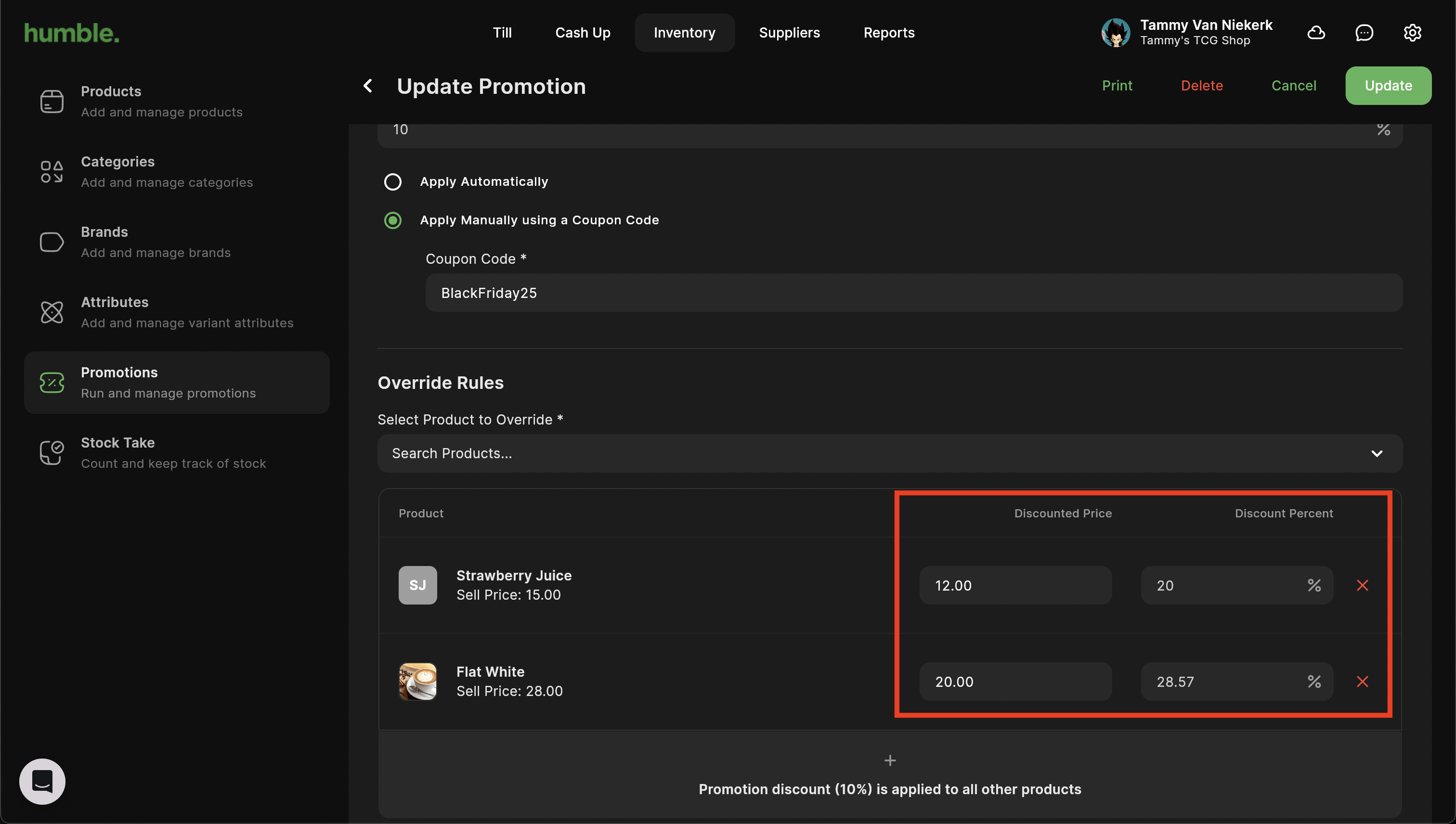Image resolution: width=1456 pixels, height=824 pixels.
Task: Click the plus icon to add override
Action: pos(890,760)
